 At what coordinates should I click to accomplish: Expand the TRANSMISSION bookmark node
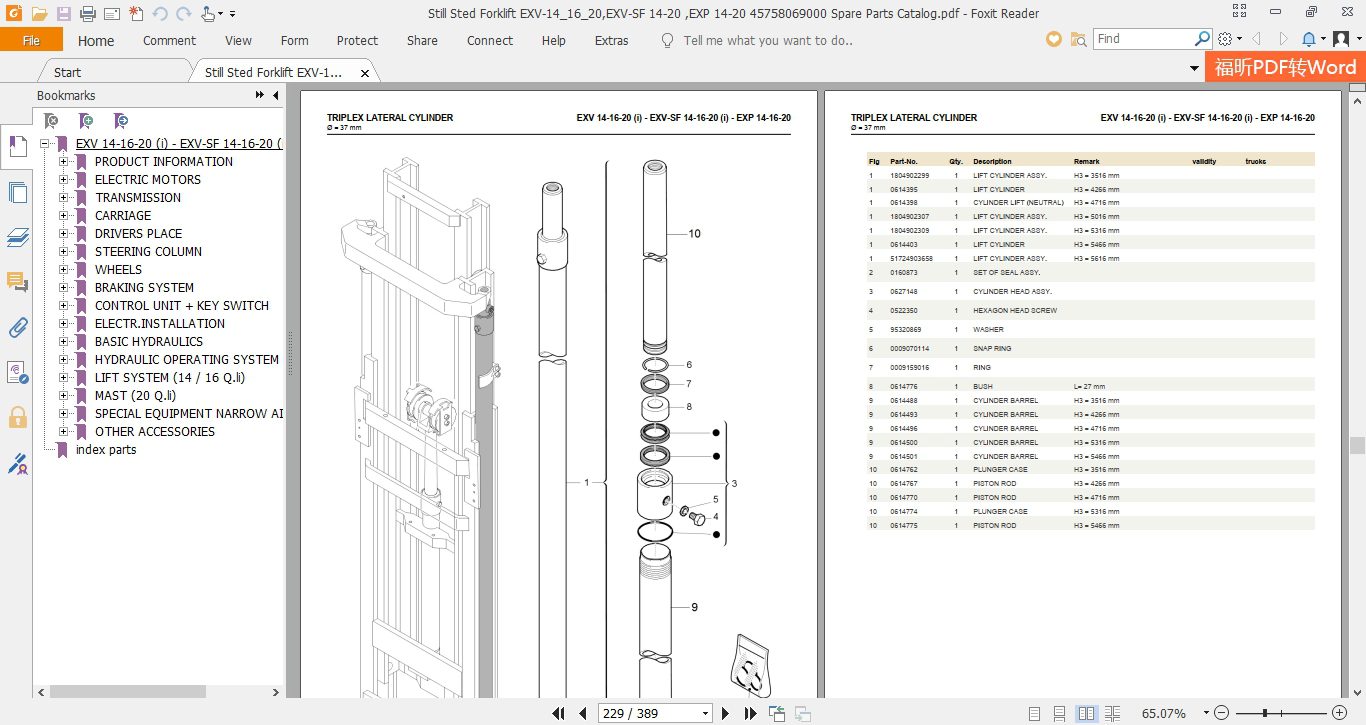point(64,198)
